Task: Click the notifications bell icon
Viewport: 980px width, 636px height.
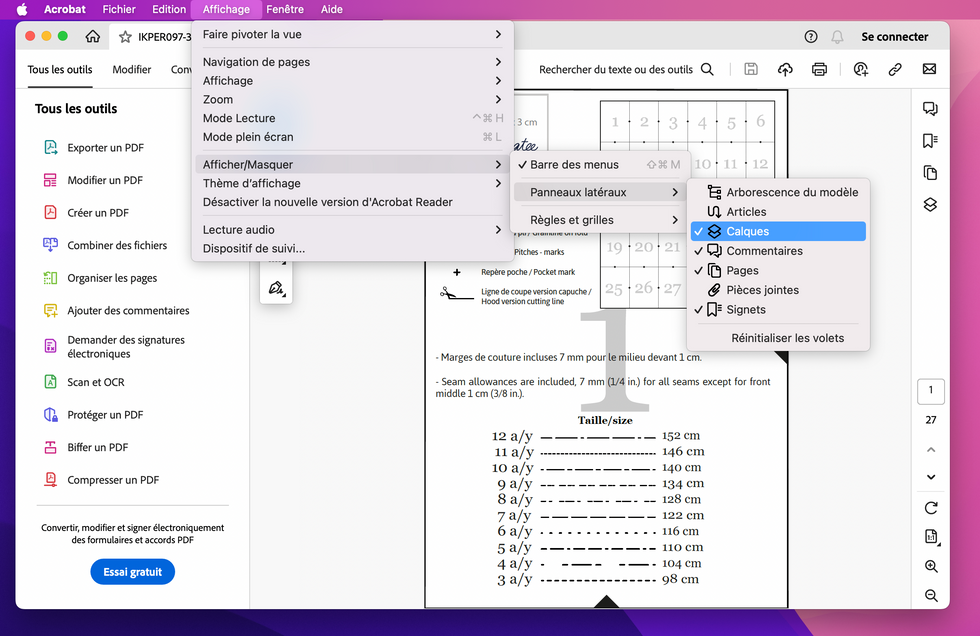Action: 837,37
